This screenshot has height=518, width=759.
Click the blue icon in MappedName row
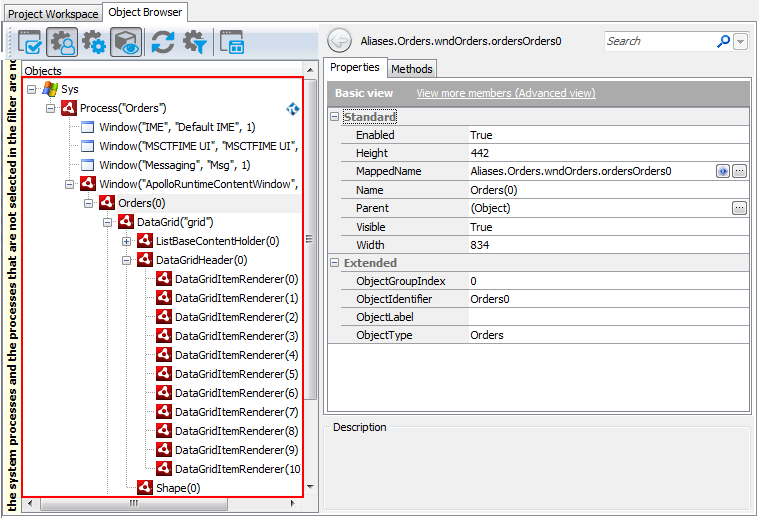click(722, 171)
